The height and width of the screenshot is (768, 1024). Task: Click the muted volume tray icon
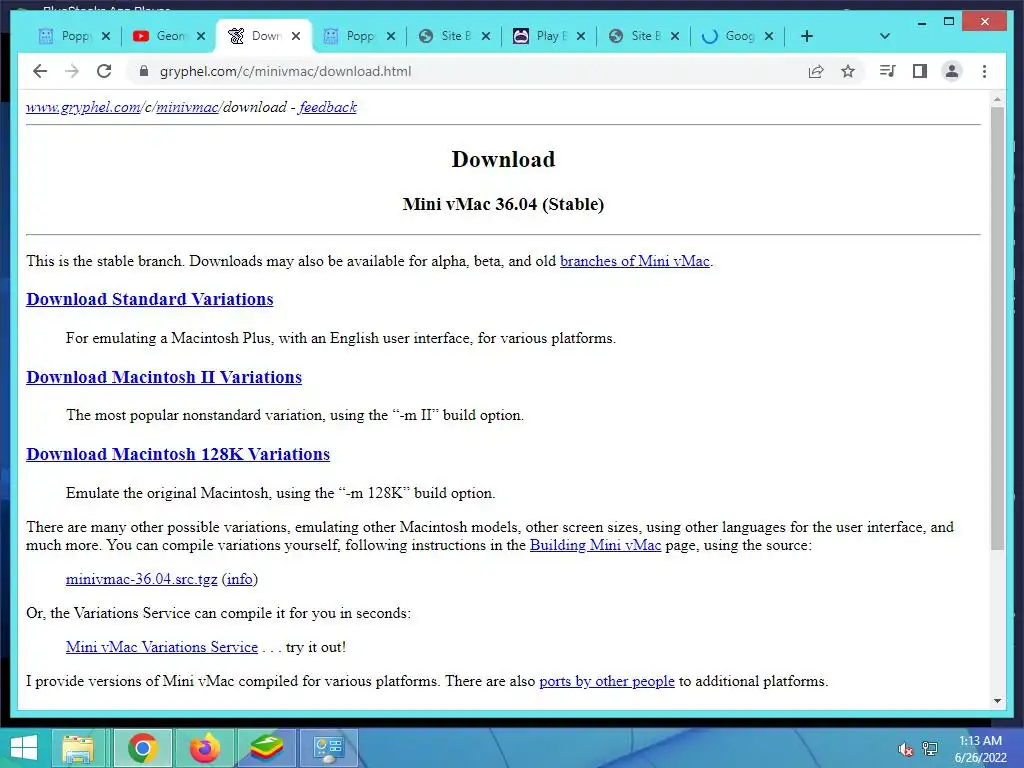[905, 749]
